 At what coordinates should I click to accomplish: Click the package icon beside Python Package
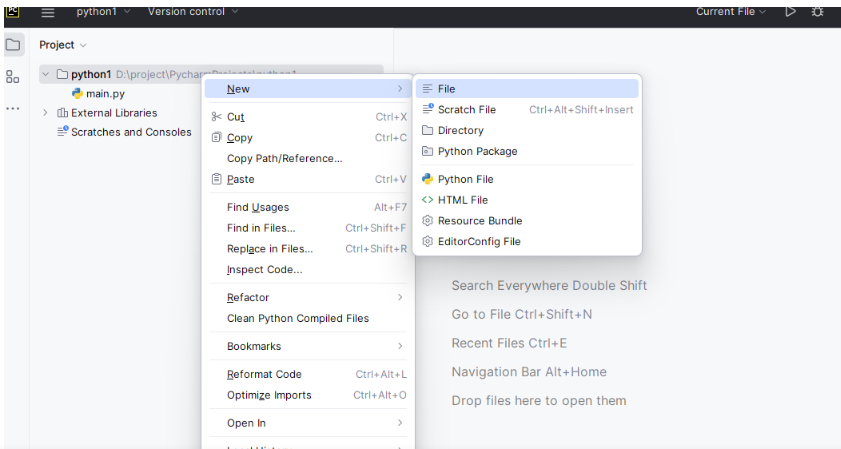click(x=427, y=151)
